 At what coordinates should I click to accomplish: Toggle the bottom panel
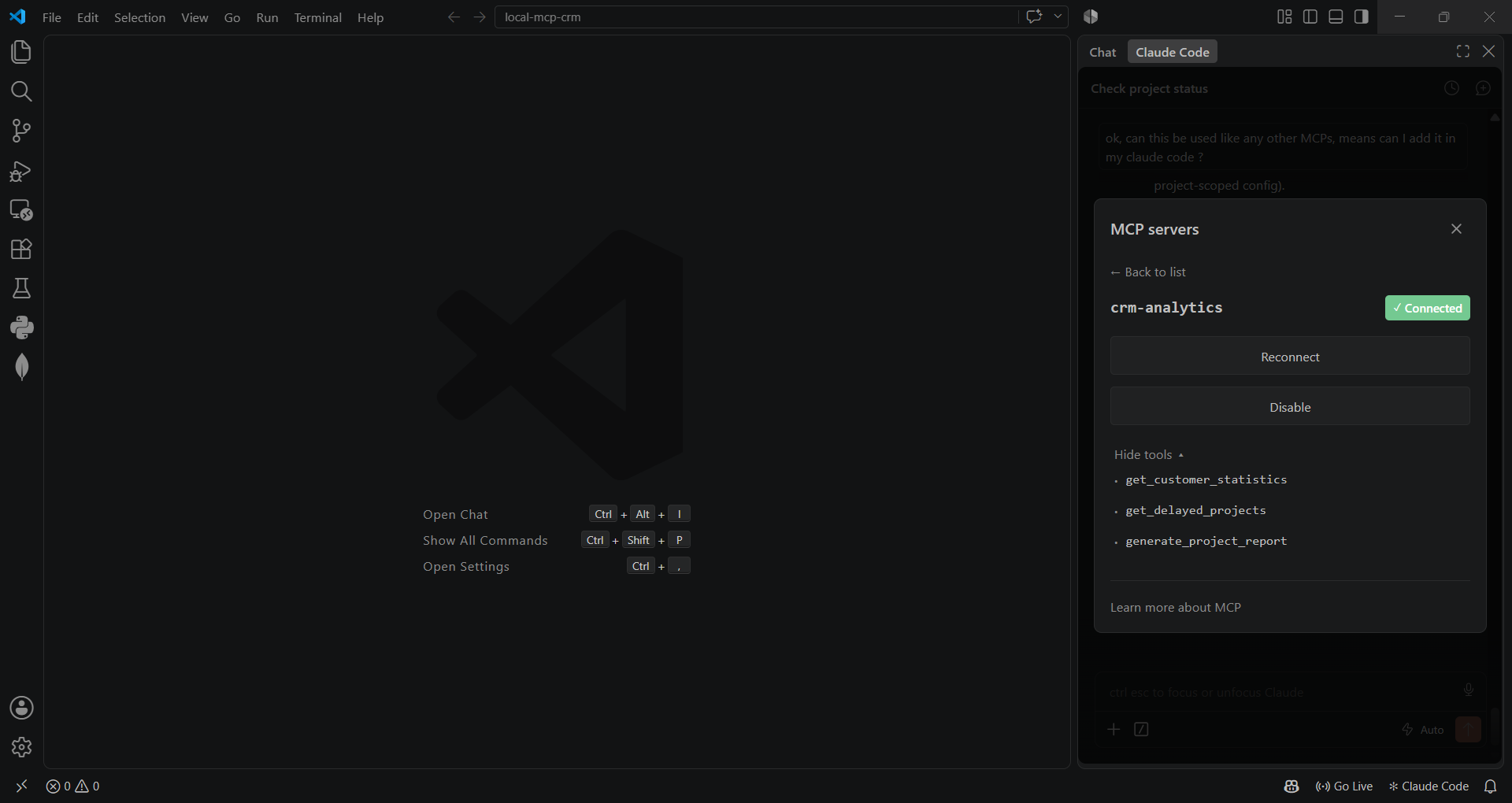1336,17
